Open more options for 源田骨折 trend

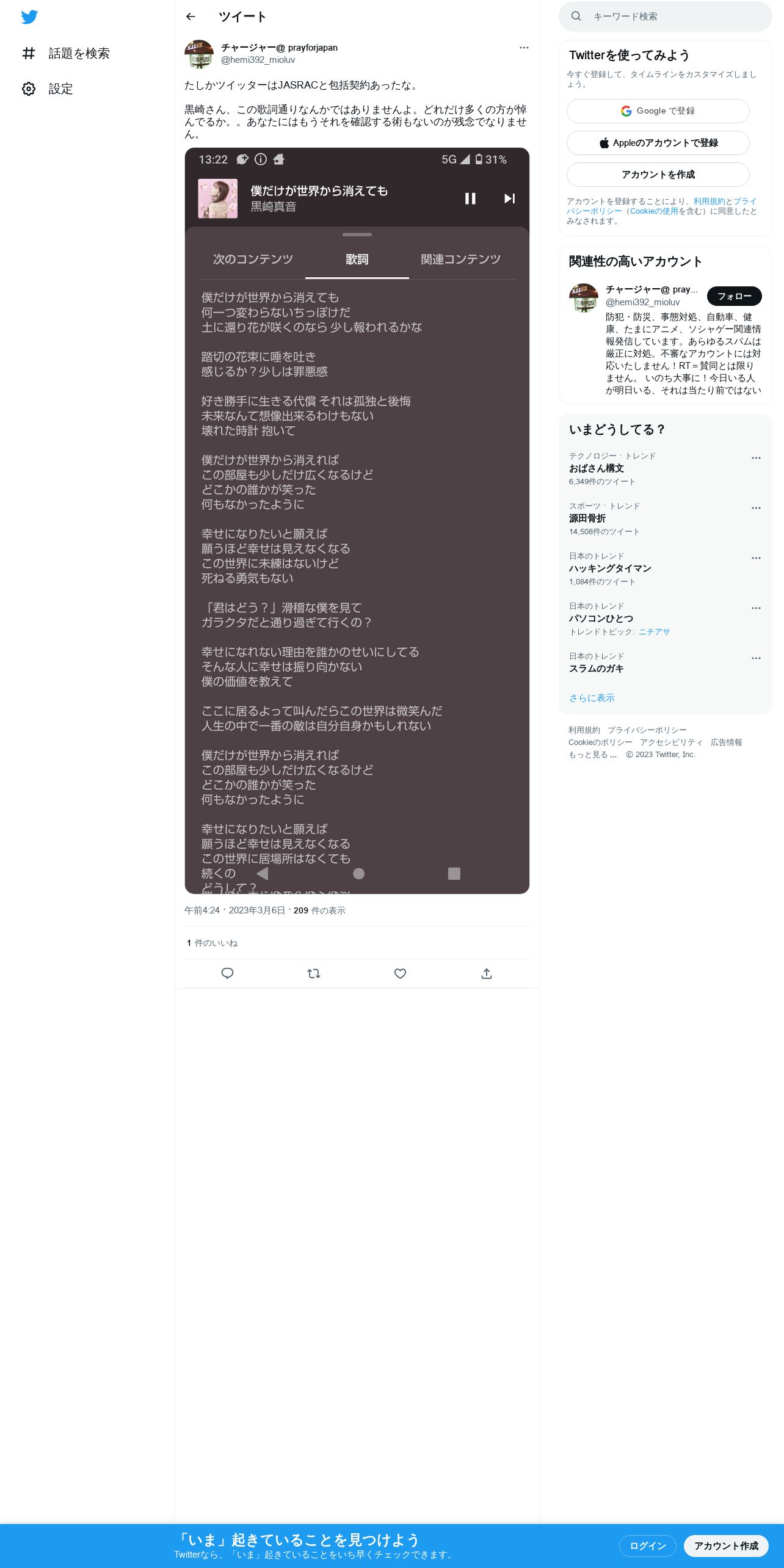(756, 508)
